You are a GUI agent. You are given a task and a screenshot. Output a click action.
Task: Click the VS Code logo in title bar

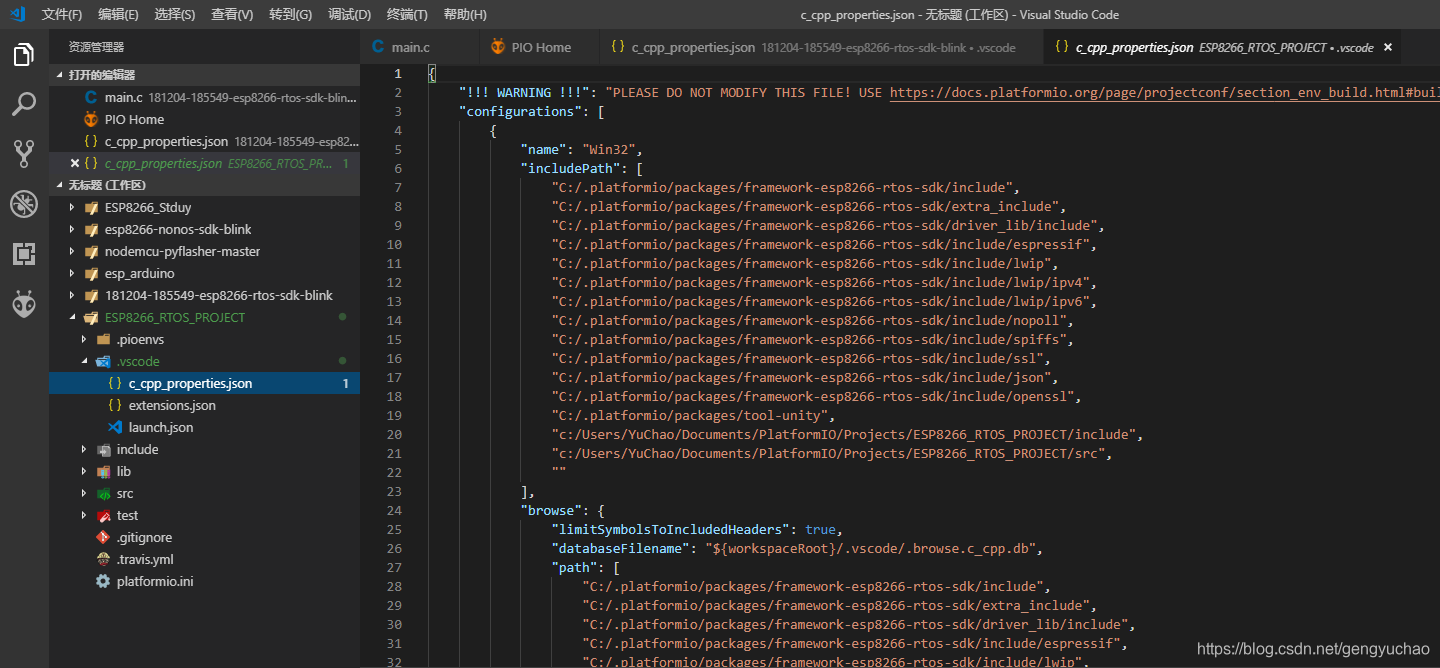click(16, 14)
